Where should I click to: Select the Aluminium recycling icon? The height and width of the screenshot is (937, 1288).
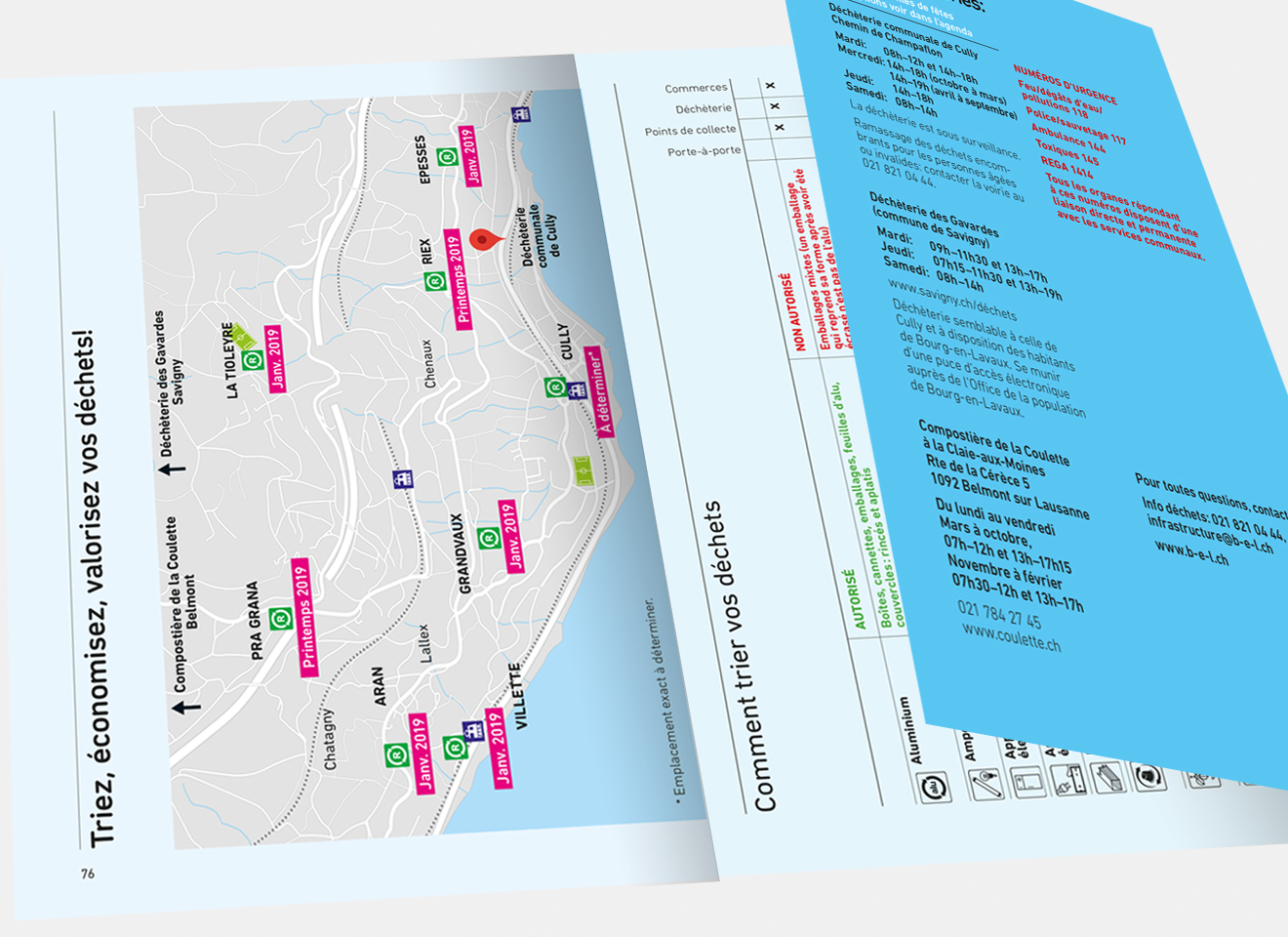click(x=934, y=785)
